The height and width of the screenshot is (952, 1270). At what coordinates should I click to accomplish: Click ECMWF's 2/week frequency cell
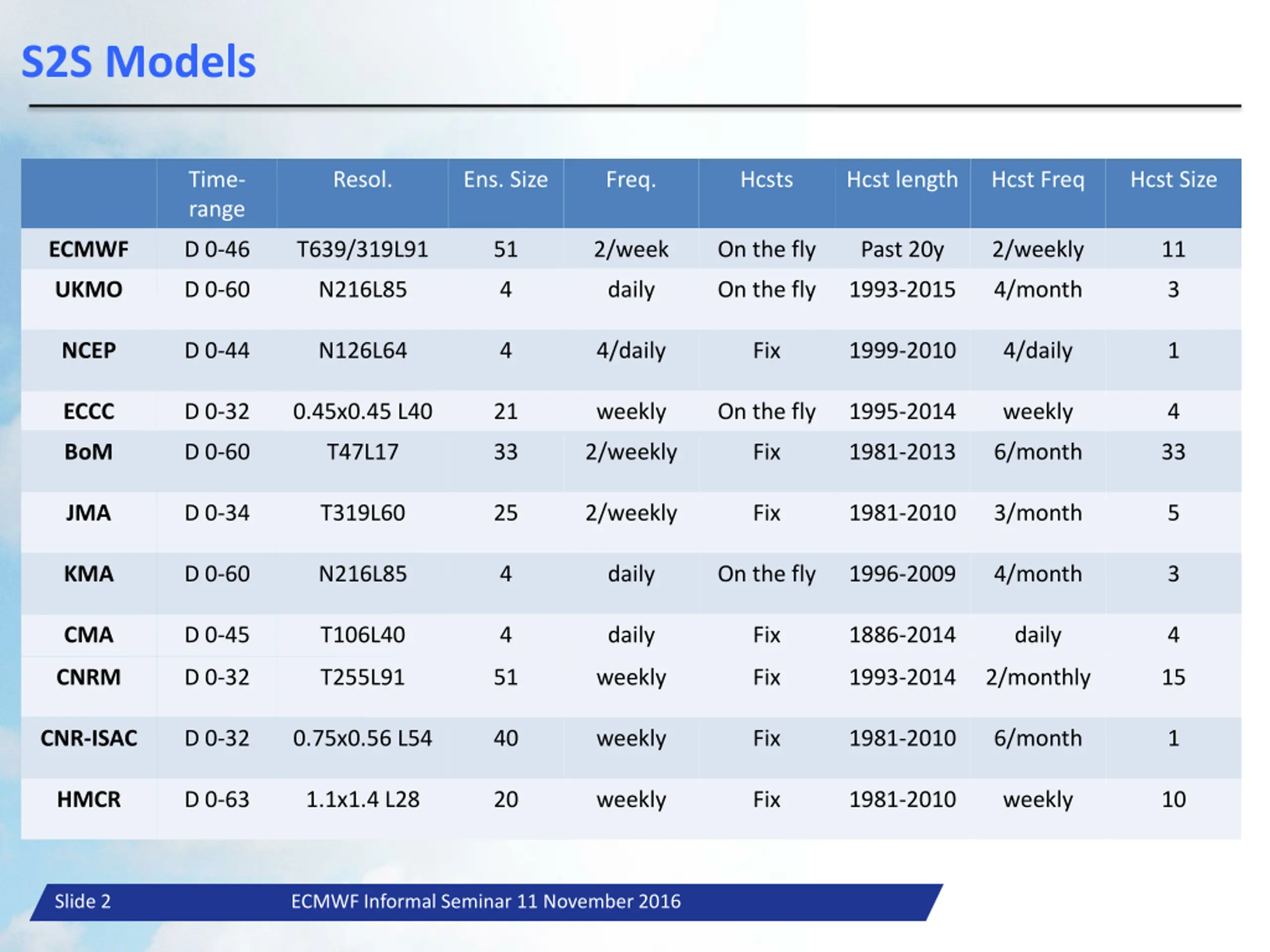pyautogui.click(x=631, y=249)
